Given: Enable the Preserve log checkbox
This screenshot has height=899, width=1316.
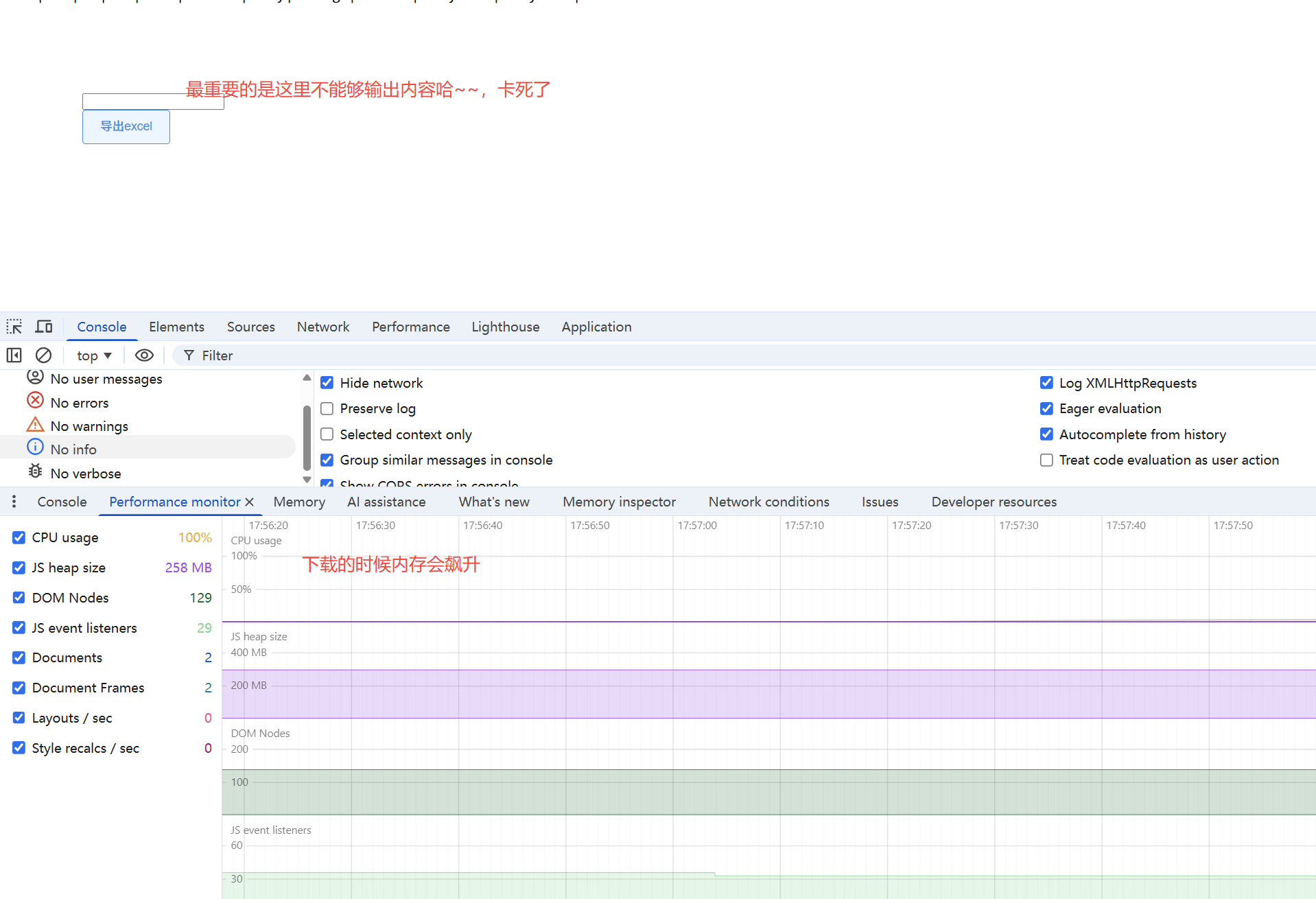Looking at the screenshot, I should click(x=327, y=409).
